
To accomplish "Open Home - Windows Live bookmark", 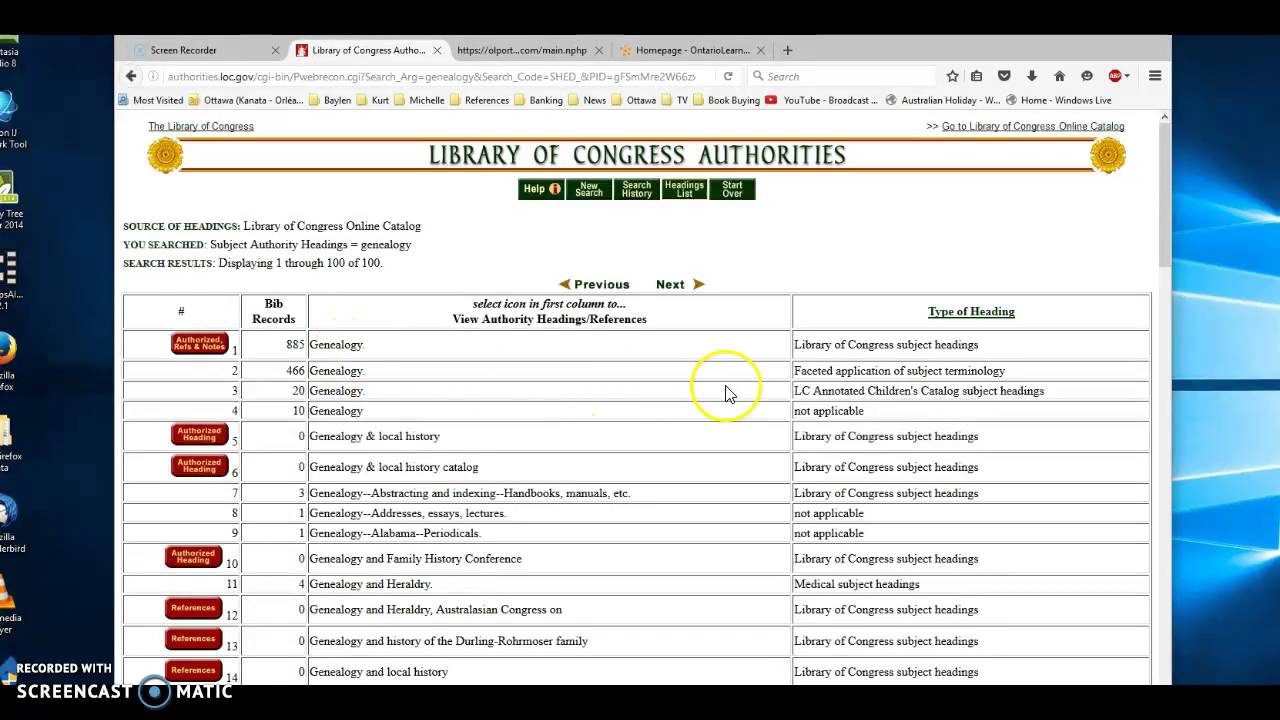I will tap(1059, 100).
